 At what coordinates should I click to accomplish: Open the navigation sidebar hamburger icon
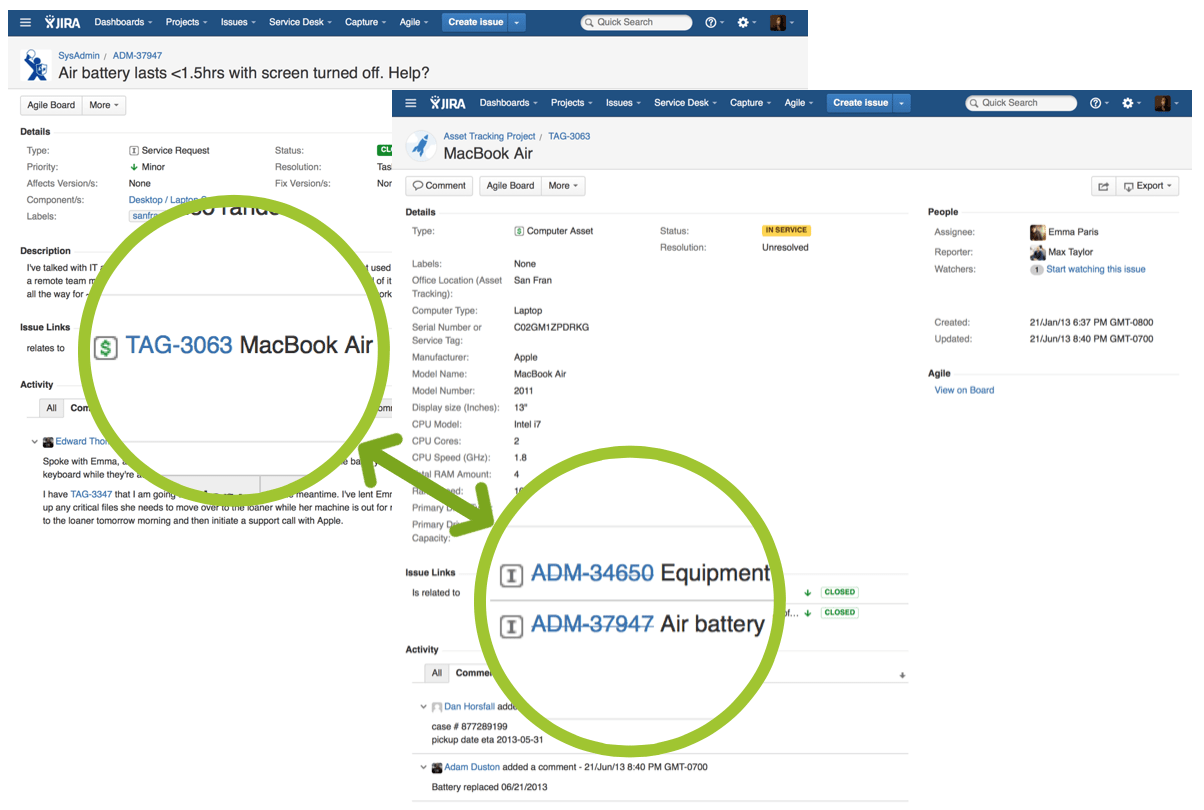pos(411,103)
